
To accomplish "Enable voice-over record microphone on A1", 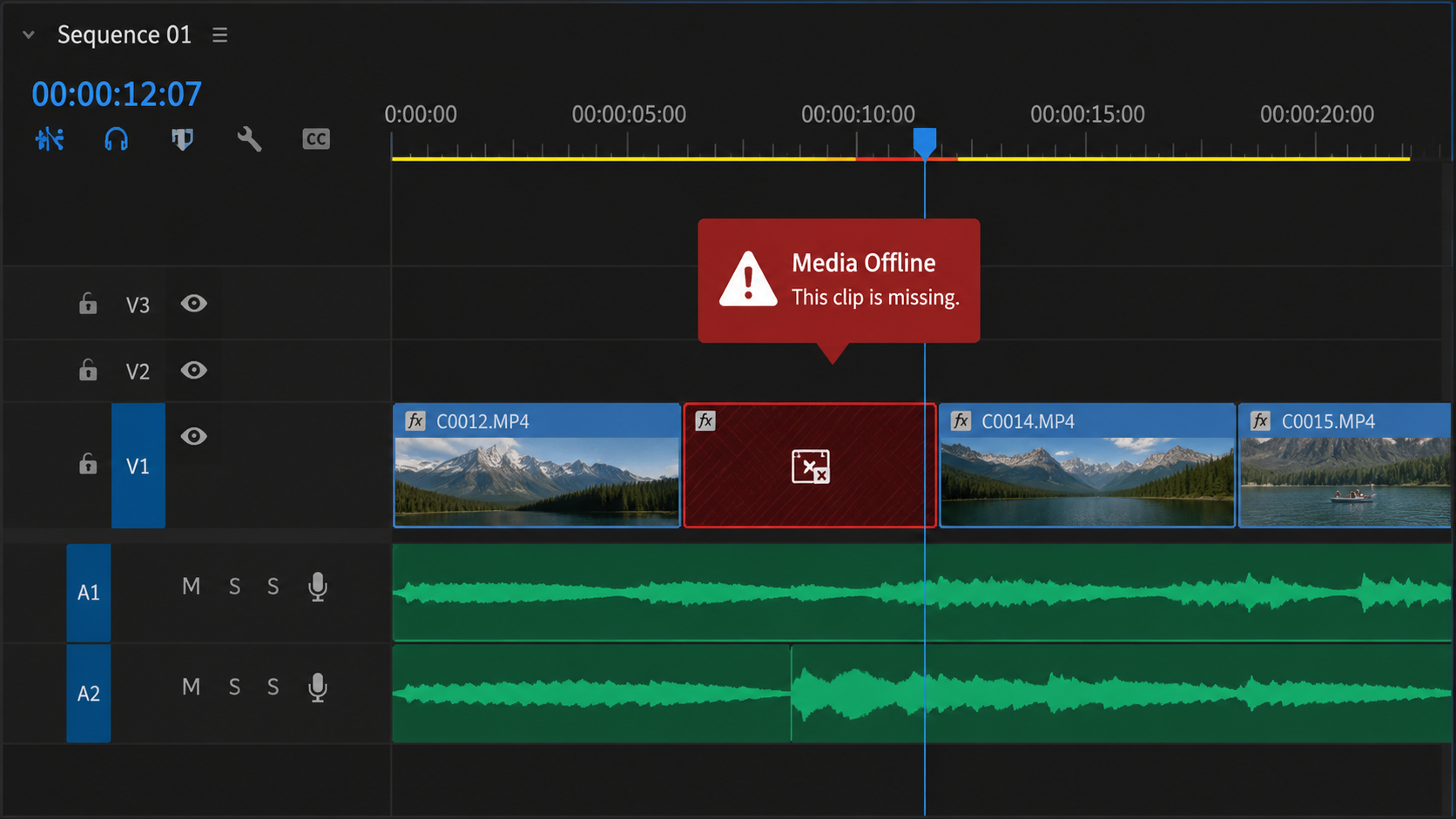I will pos(318,587).
